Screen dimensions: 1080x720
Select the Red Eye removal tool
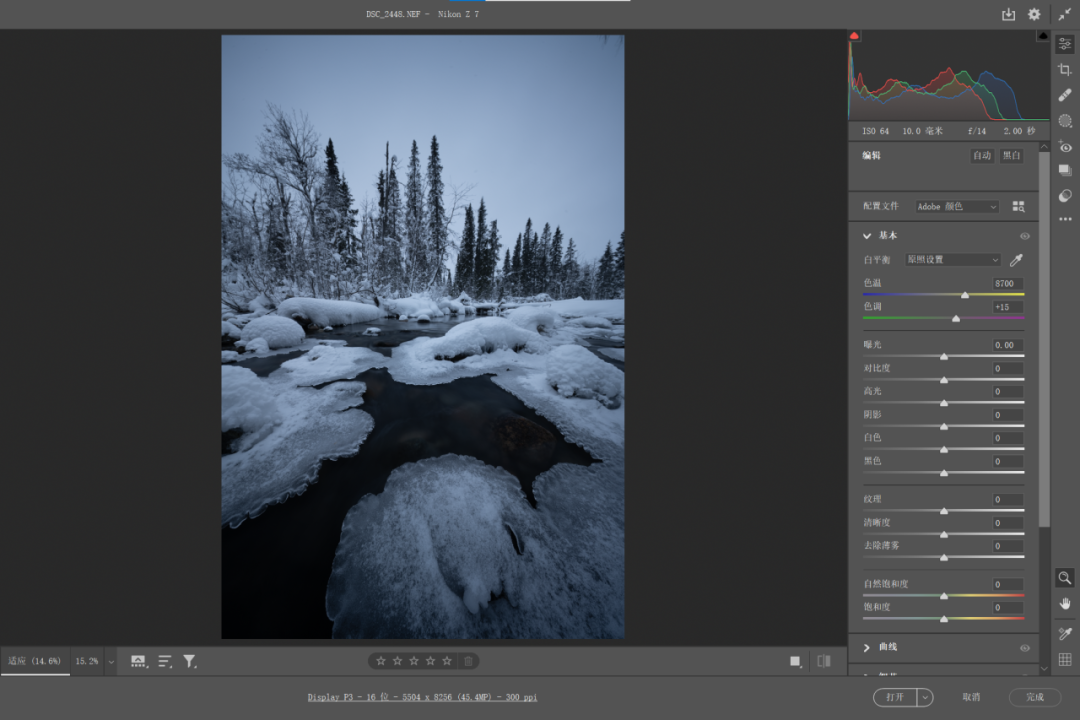1065,147
